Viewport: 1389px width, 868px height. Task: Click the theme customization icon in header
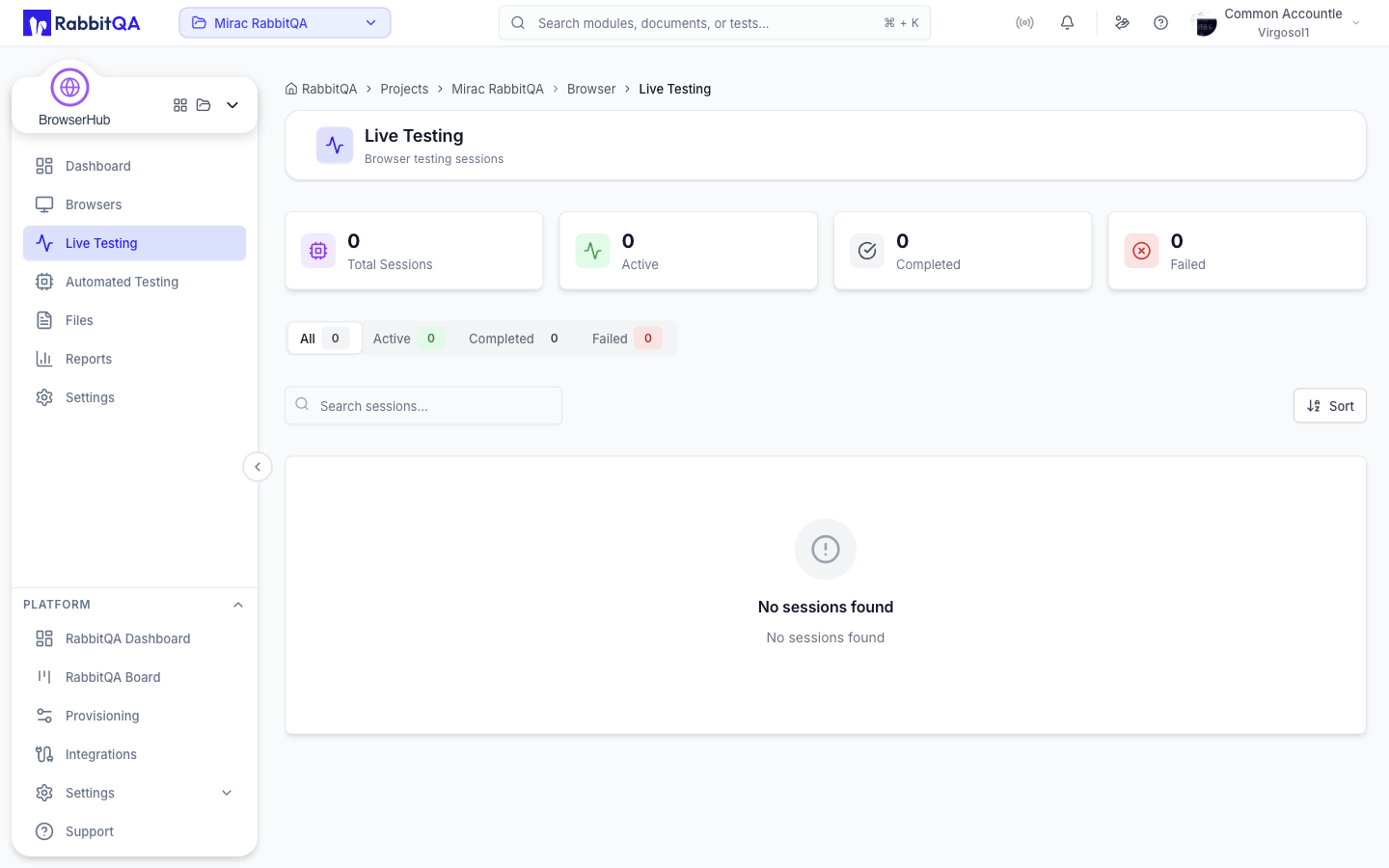[x=1122, y=23]
